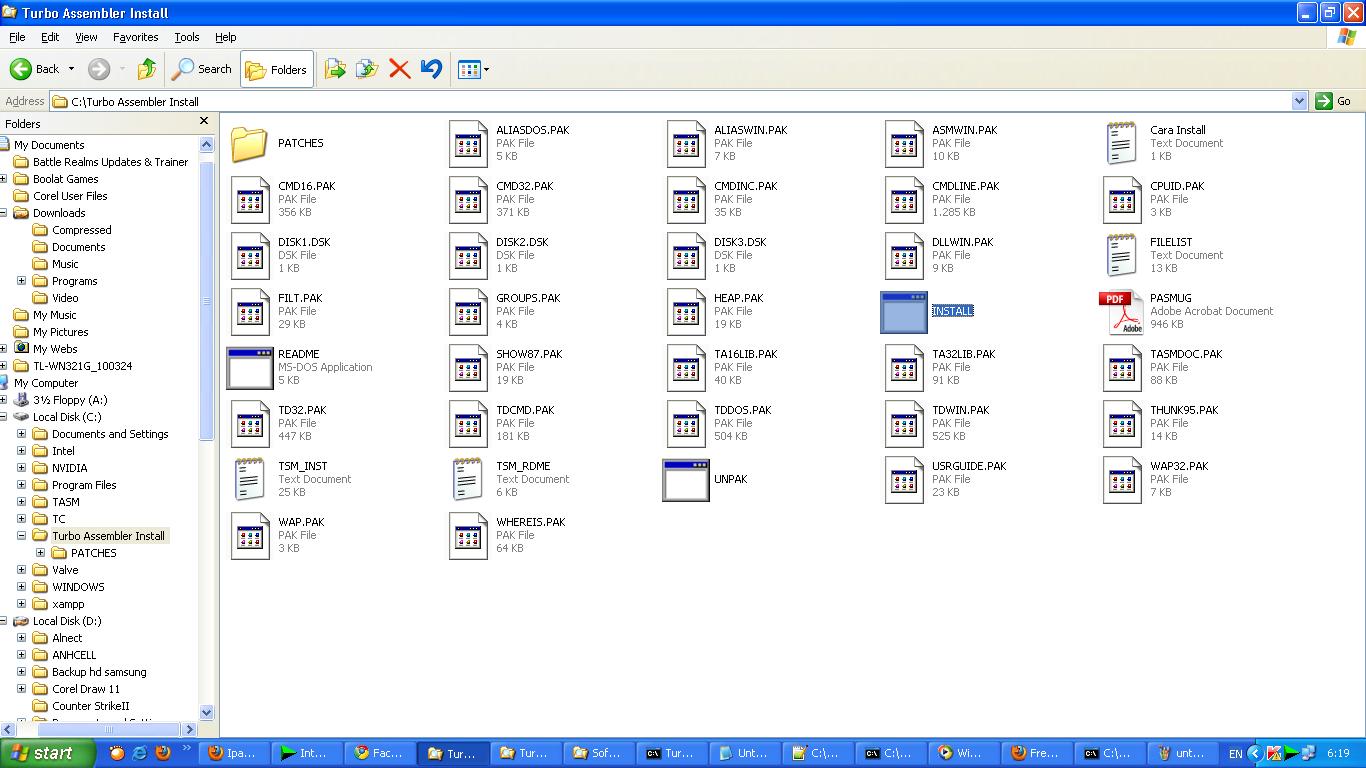This screenshot has width=1366, height=768.
Task: Select the README MS-DOS Application icon
Action: 250,367
